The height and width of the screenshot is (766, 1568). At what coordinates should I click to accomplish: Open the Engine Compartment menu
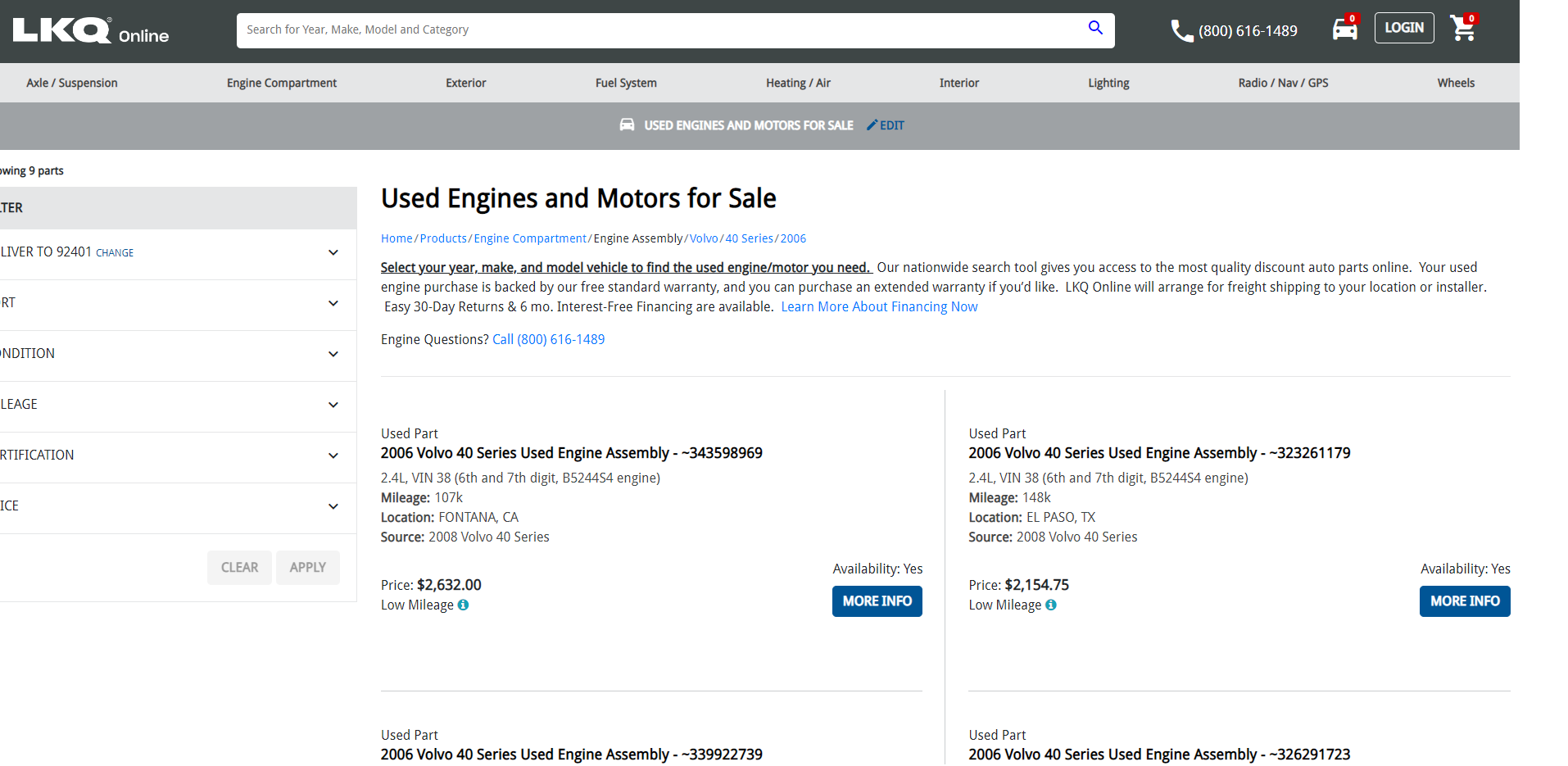pos(282,83)
